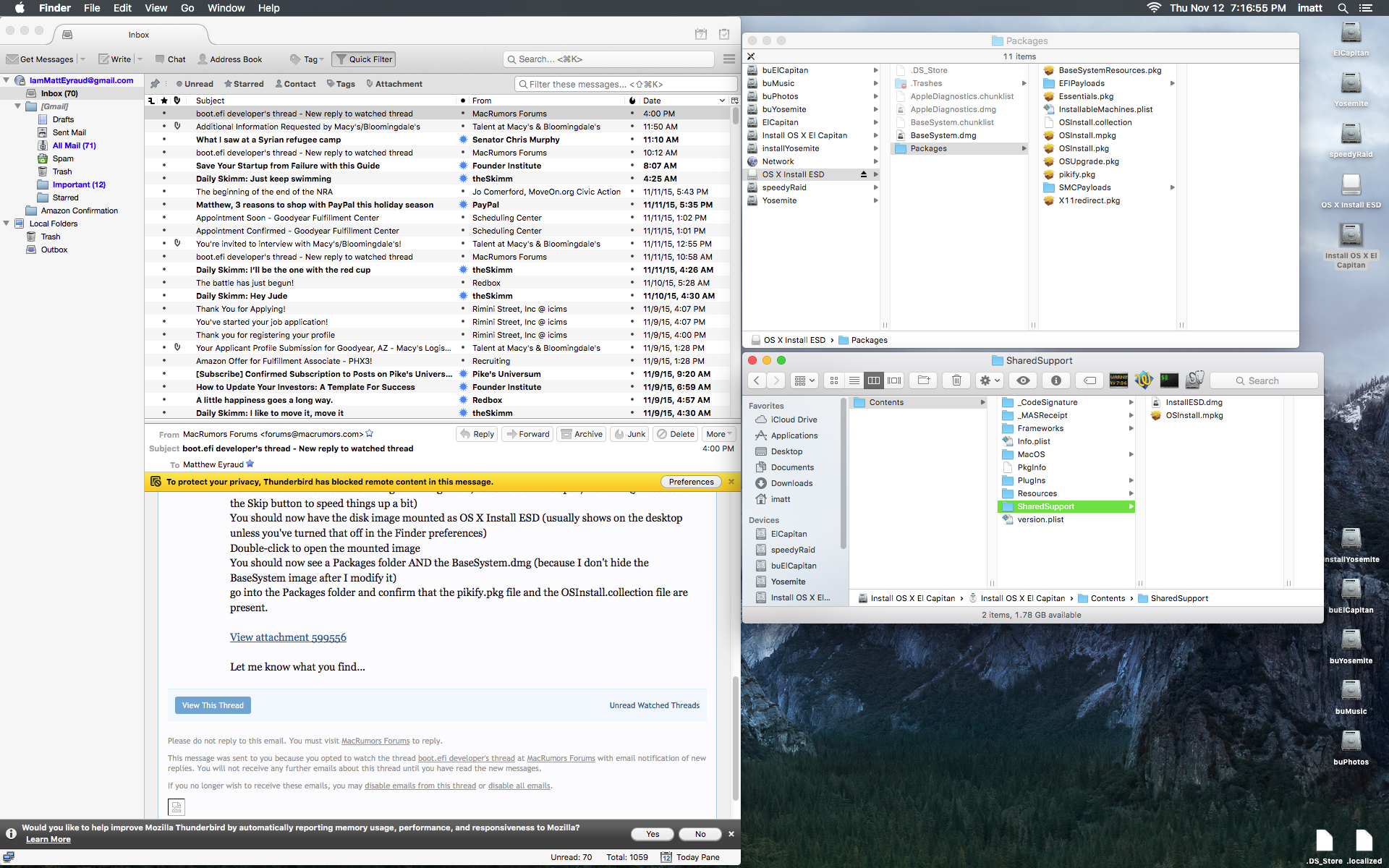This screenshot has width=1389, height=868.
Task: Click the thread column header icon
Action: (152, 101)
